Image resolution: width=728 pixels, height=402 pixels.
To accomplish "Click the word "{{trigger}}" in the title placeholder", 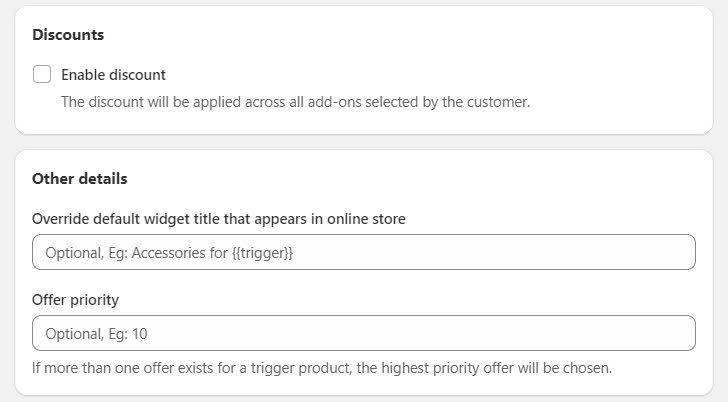I will pyautogui.click(x=263, y=253).
